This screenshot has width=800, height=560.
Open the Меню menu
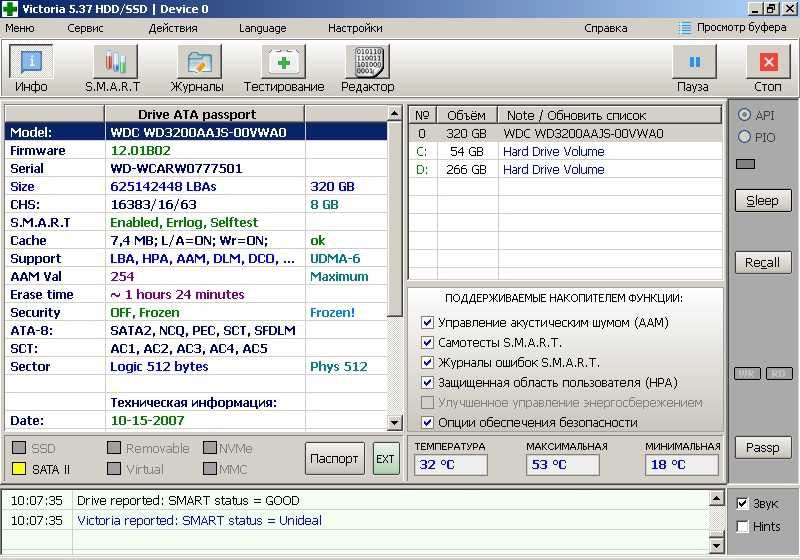(20, 28)
